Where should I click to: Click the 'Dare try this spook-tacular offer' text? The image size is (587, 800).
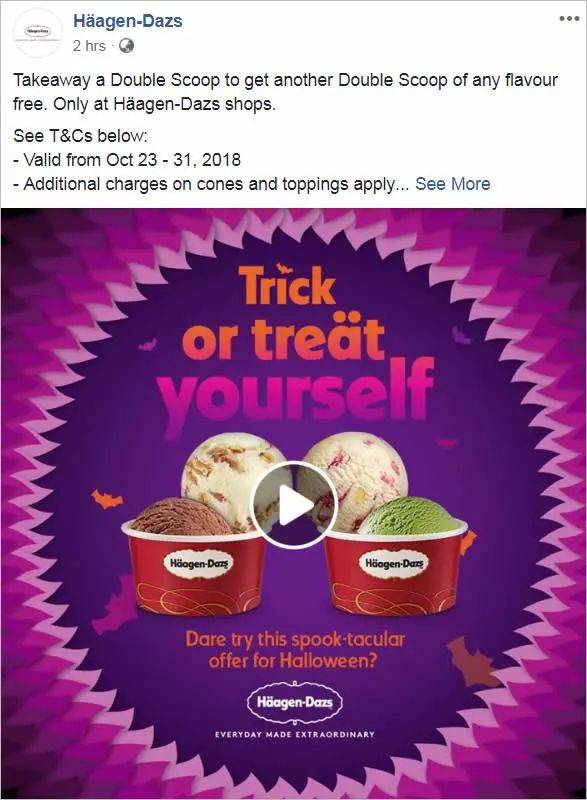coord(294,650)
